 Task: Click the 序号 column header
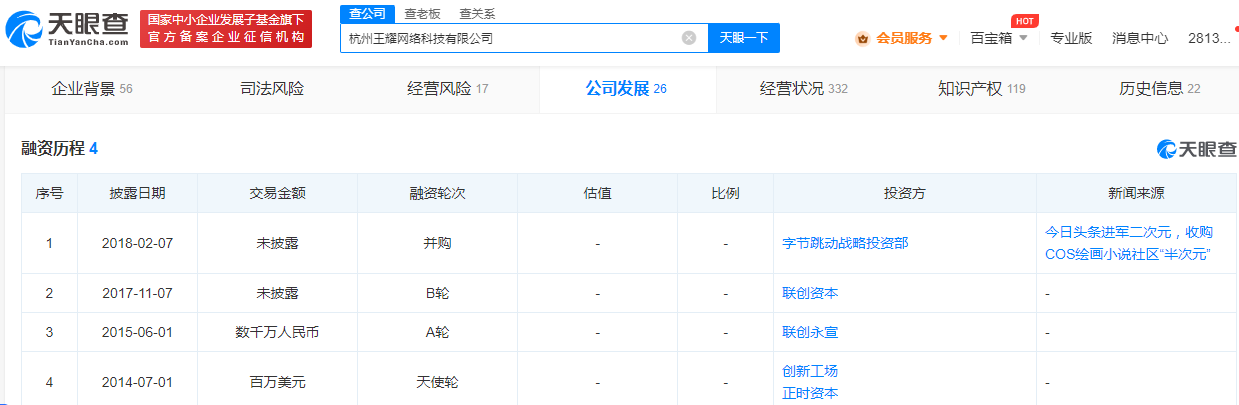click(x=49, y=193)
